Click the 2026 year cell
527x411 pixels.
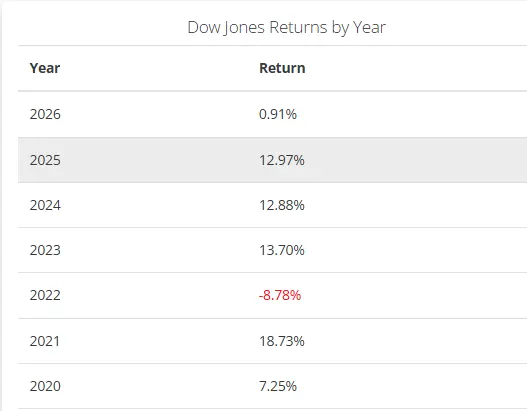pyautogui.click(x=45, y=114)
